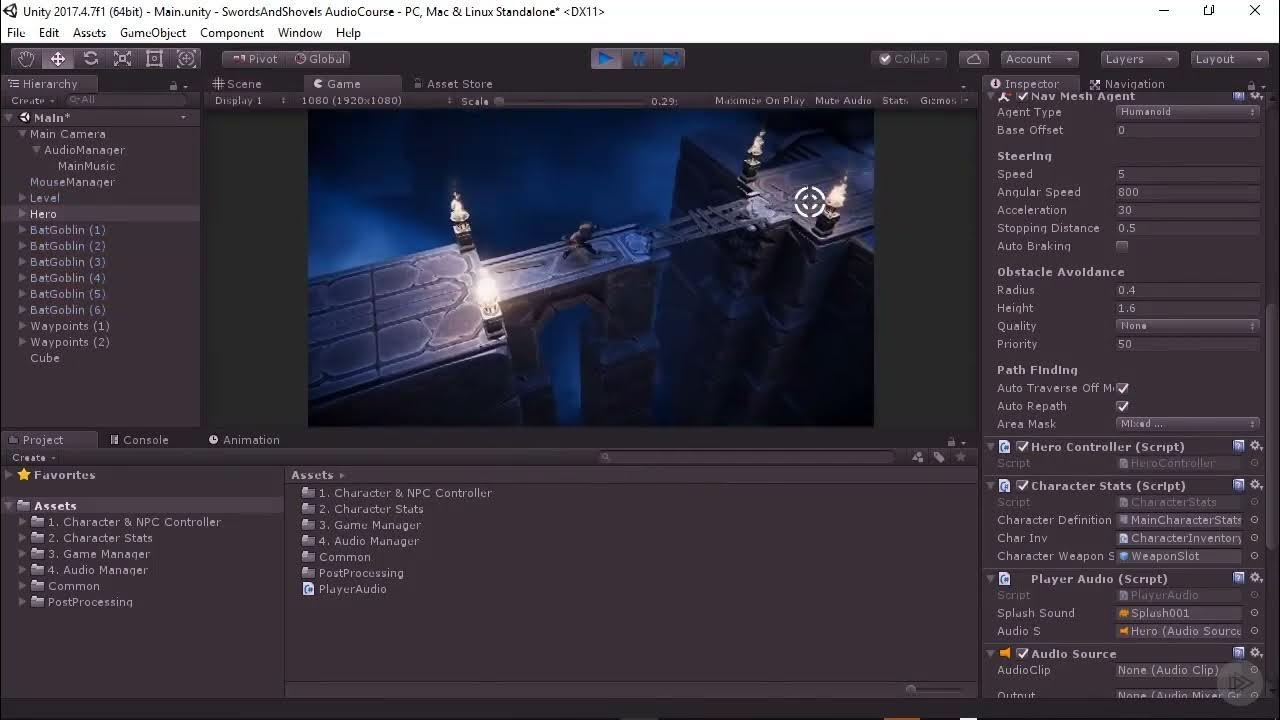Toggle Global handle rotation button
Screen dimensions: 1280x720
tap(319, 59)
